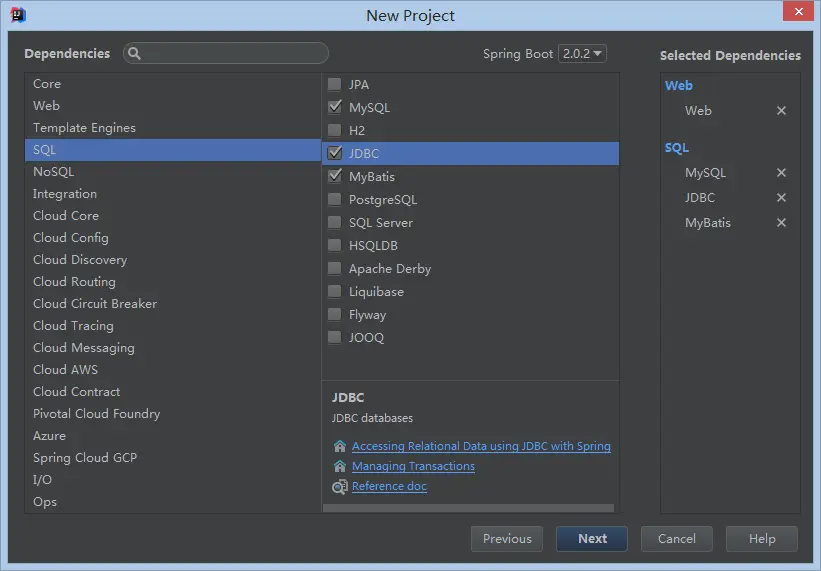Click the Previous button
821x571 pixels.
point(507,539)
